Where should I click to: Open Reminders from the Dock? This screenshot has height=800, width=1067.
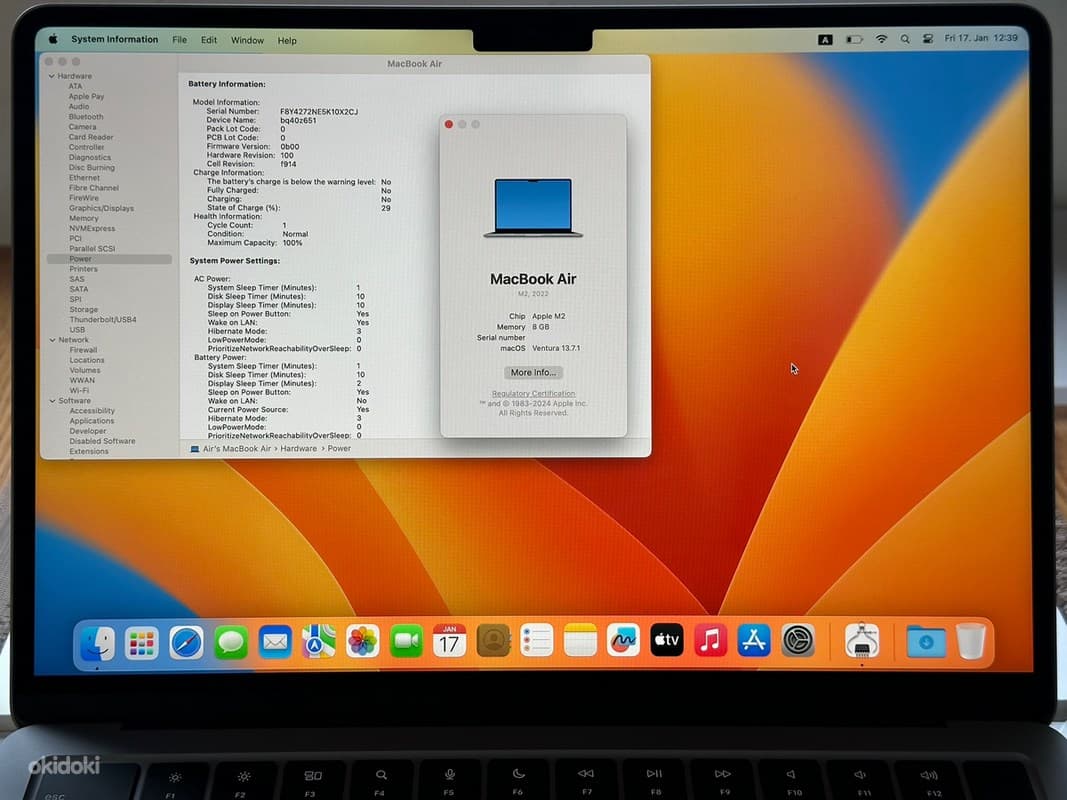(537, 641)
